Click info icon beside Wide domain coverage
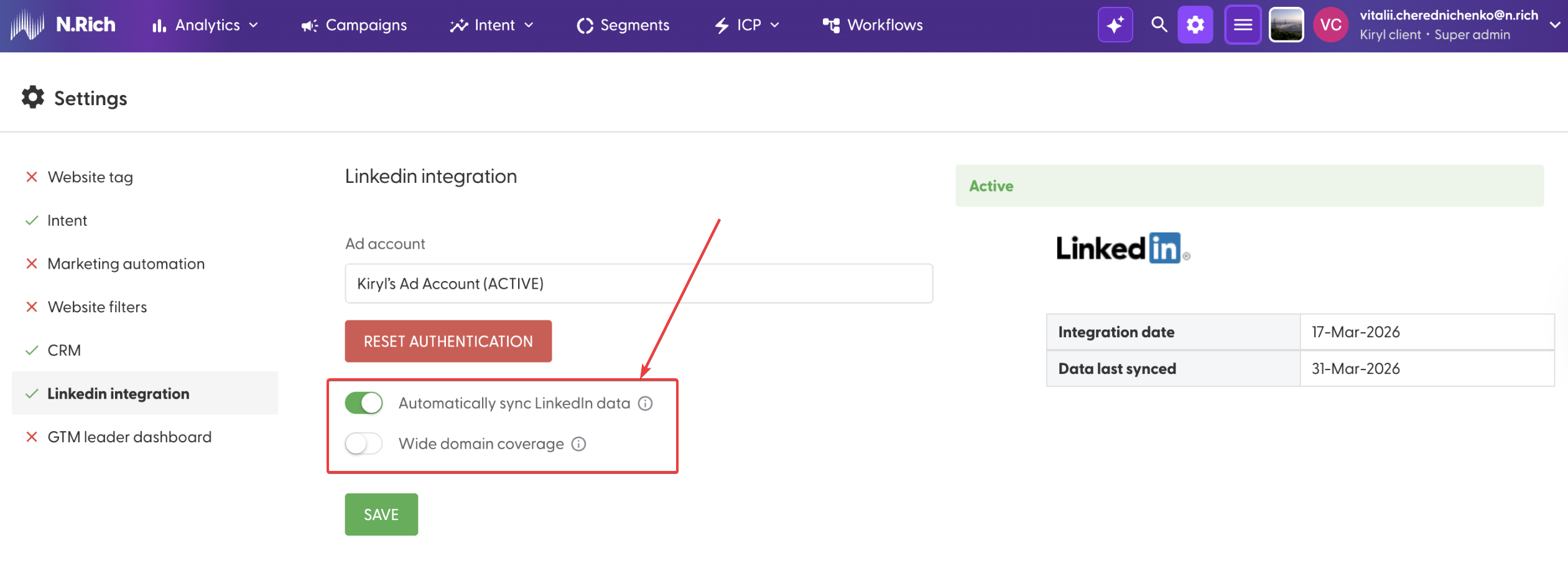The image size is (1568, 563). [x=579, y=444]
